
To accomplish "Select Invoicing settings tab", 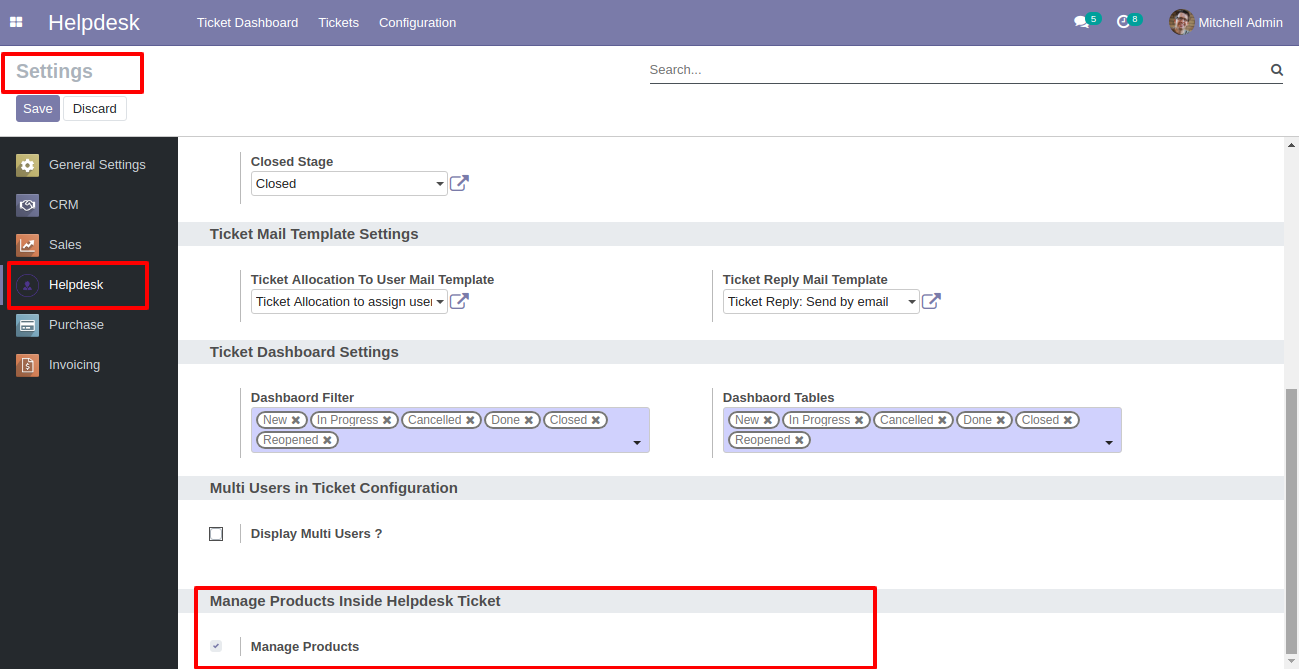I will [89, 365].
